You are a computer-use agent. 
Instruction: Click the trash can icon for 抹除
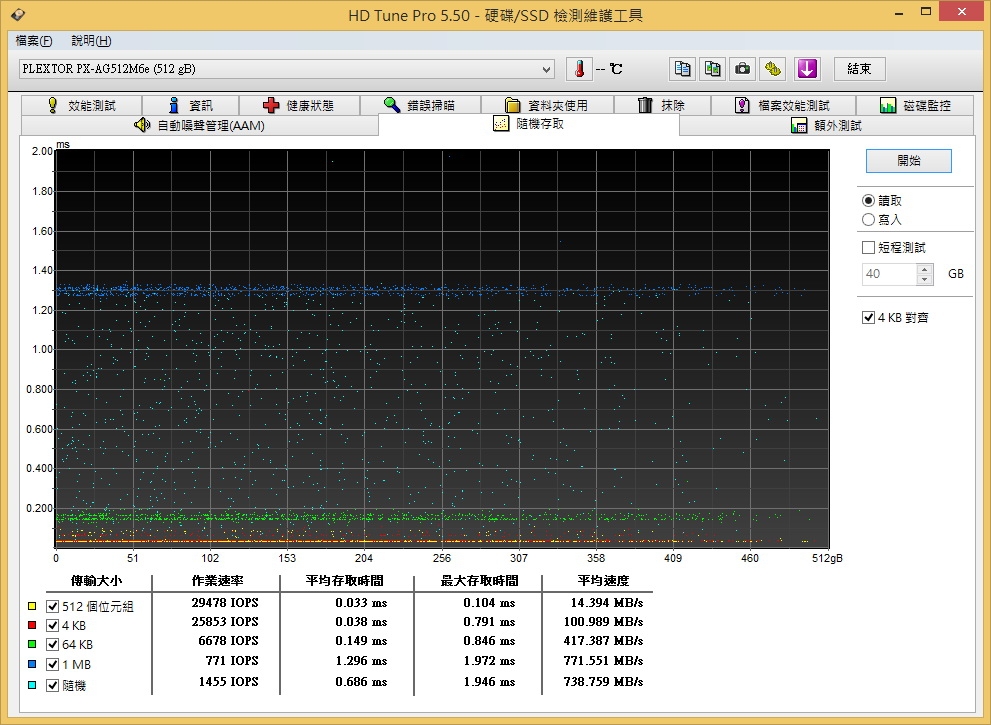coord(645,105)
